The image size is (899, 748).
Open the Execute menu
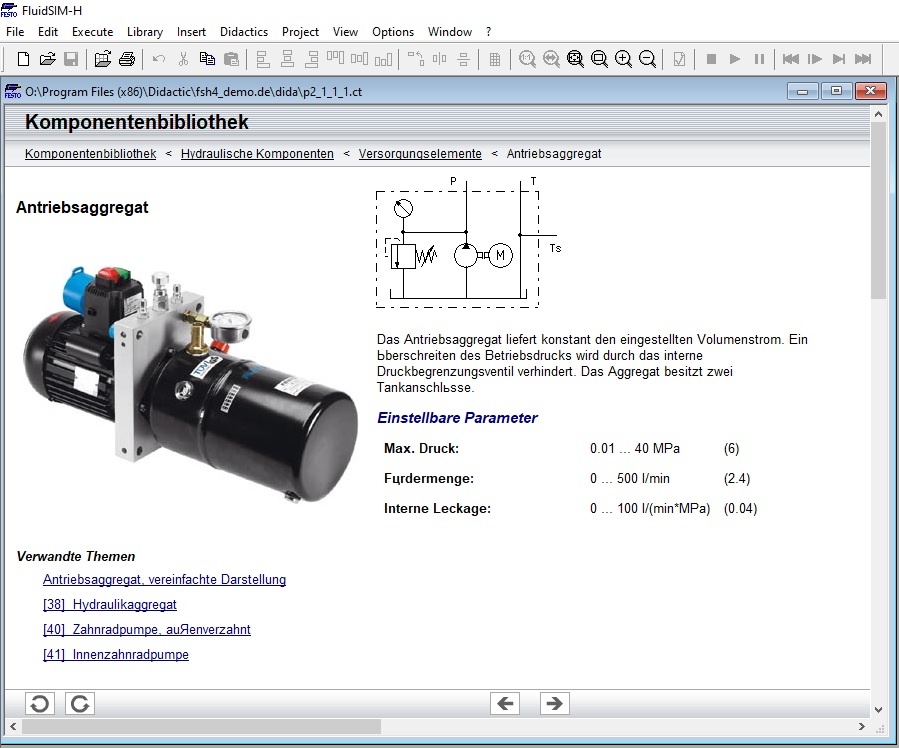coord(92,32)
